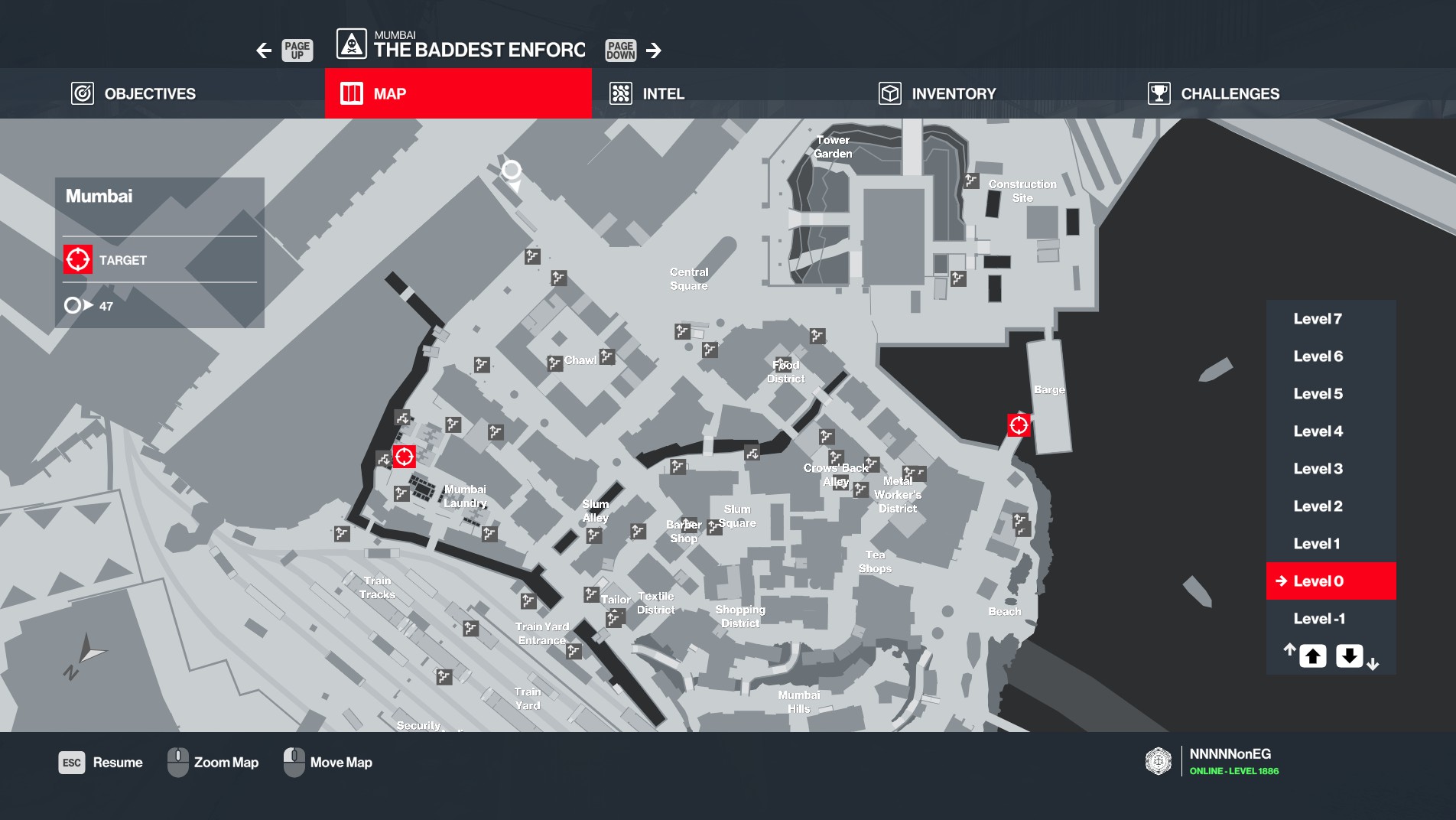This screenshot has height=820, width=1456.
Task: View the Challenges tab
Action: (1214, 93)
